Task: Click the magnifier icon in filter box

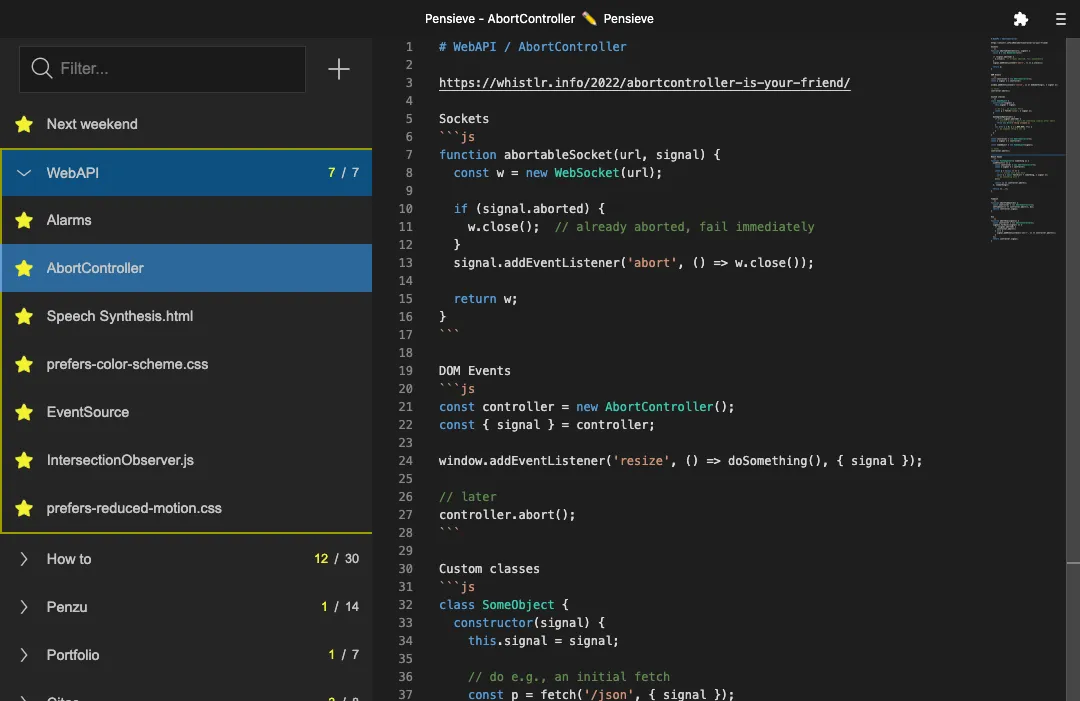Action: click(41, 69)
